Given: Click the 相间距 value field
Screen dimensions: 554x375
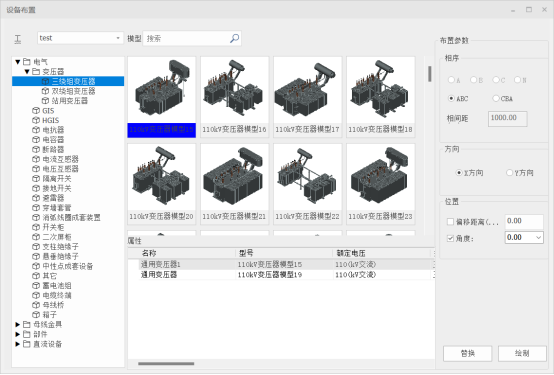Looking at the screenshot, I should 508,118.
